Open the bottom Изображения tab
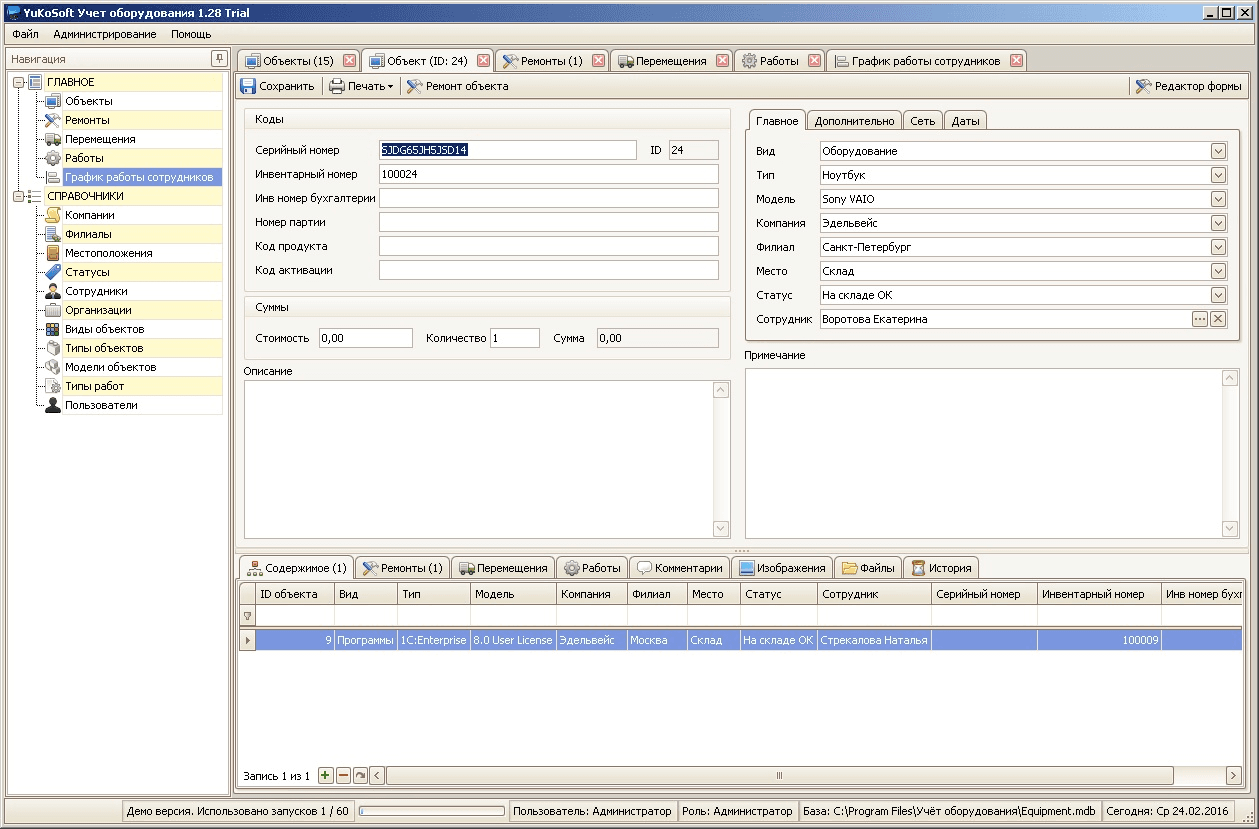Image resolution: width=1259 pixels, height=829 pixels. (782, 568)
